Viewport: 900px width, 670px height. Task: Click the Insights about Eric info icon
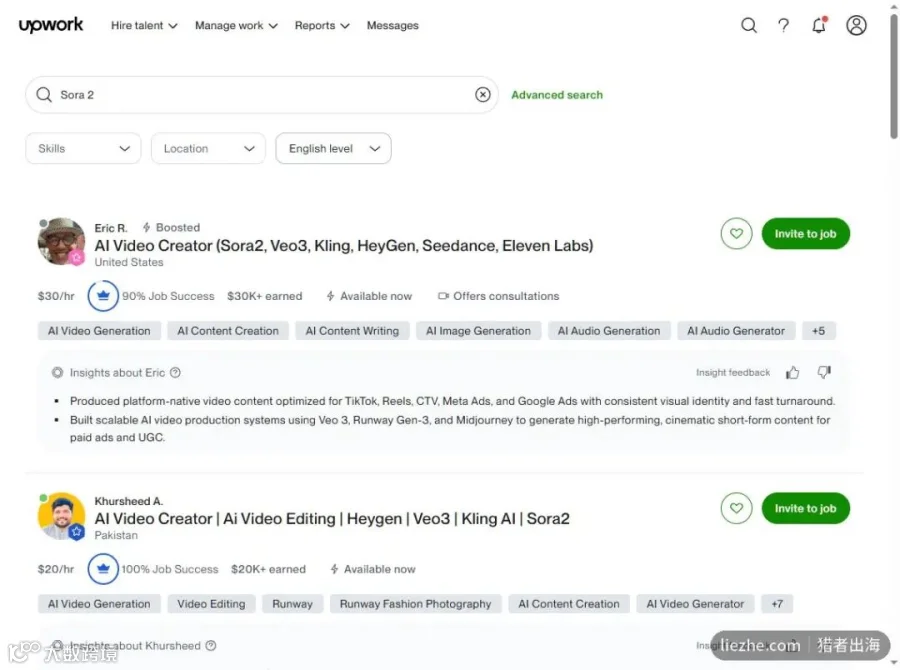[x=176, y=373]
